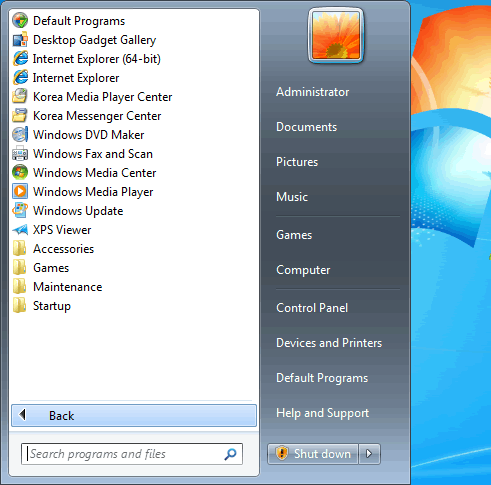
Task: Open Administrator personal folder
Action: coord(313,92)
